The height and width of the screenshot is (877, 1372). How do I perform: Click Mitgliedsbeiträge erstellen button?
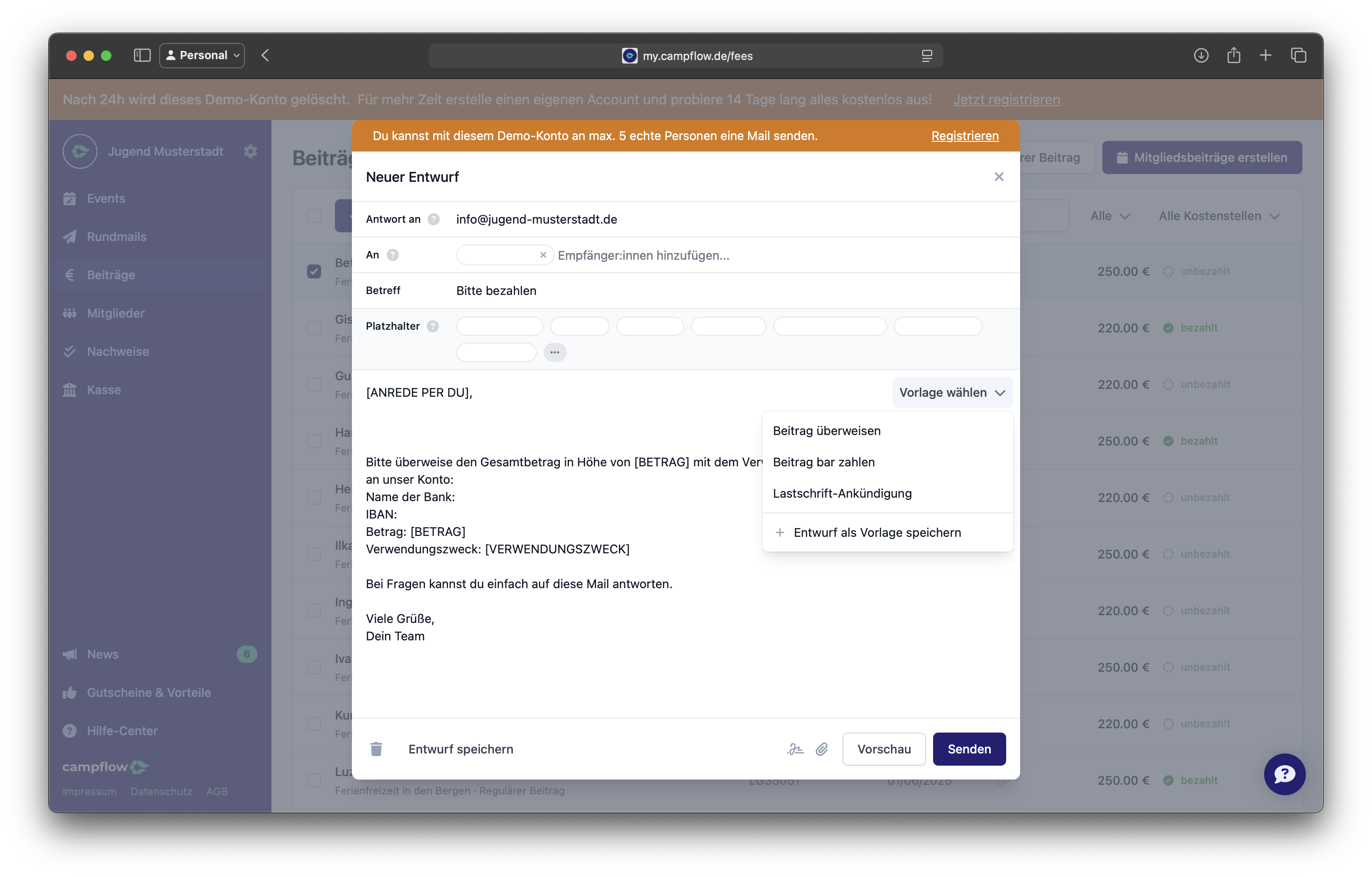(1201, 157)
